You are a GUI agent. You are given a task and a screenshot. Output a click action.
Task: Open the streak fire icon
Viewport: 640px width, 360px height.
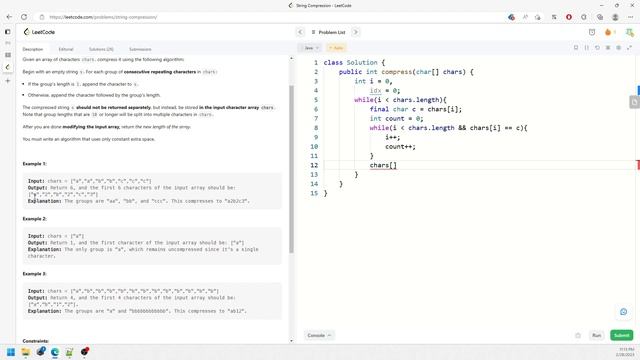coord(608,32)
